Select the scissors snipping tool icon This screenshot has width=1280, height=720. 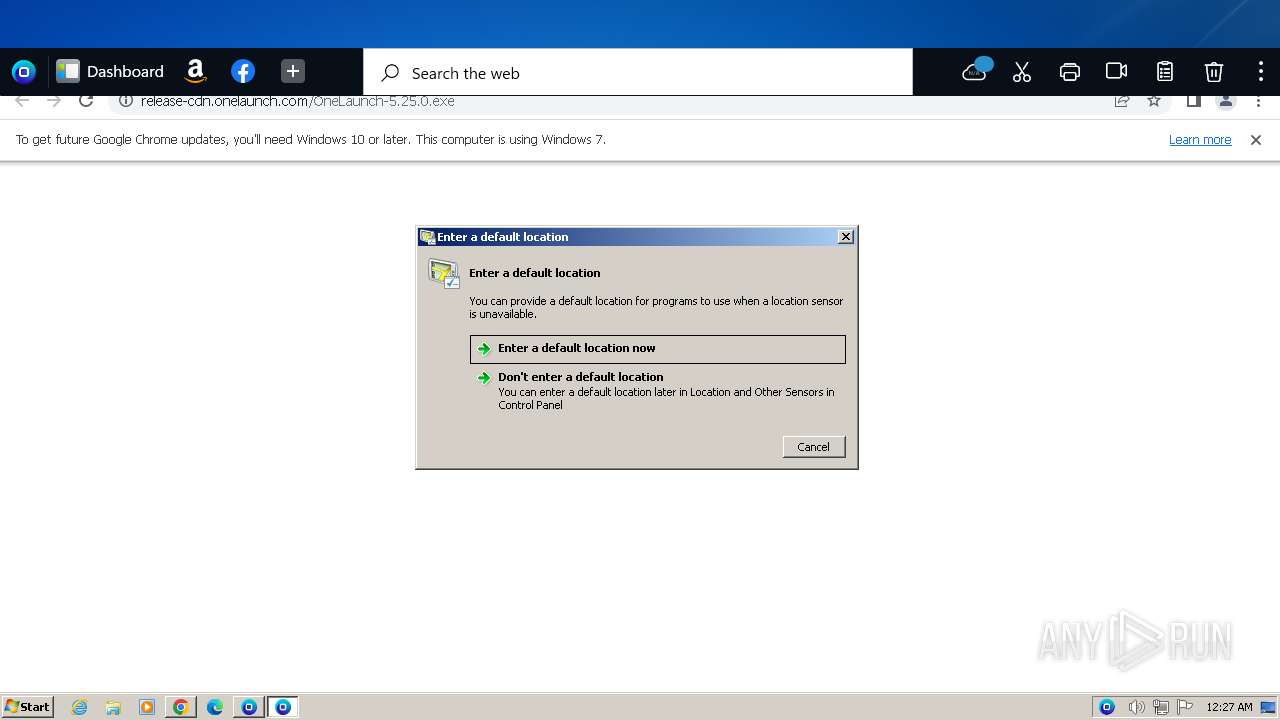[x=1021, y=71]
